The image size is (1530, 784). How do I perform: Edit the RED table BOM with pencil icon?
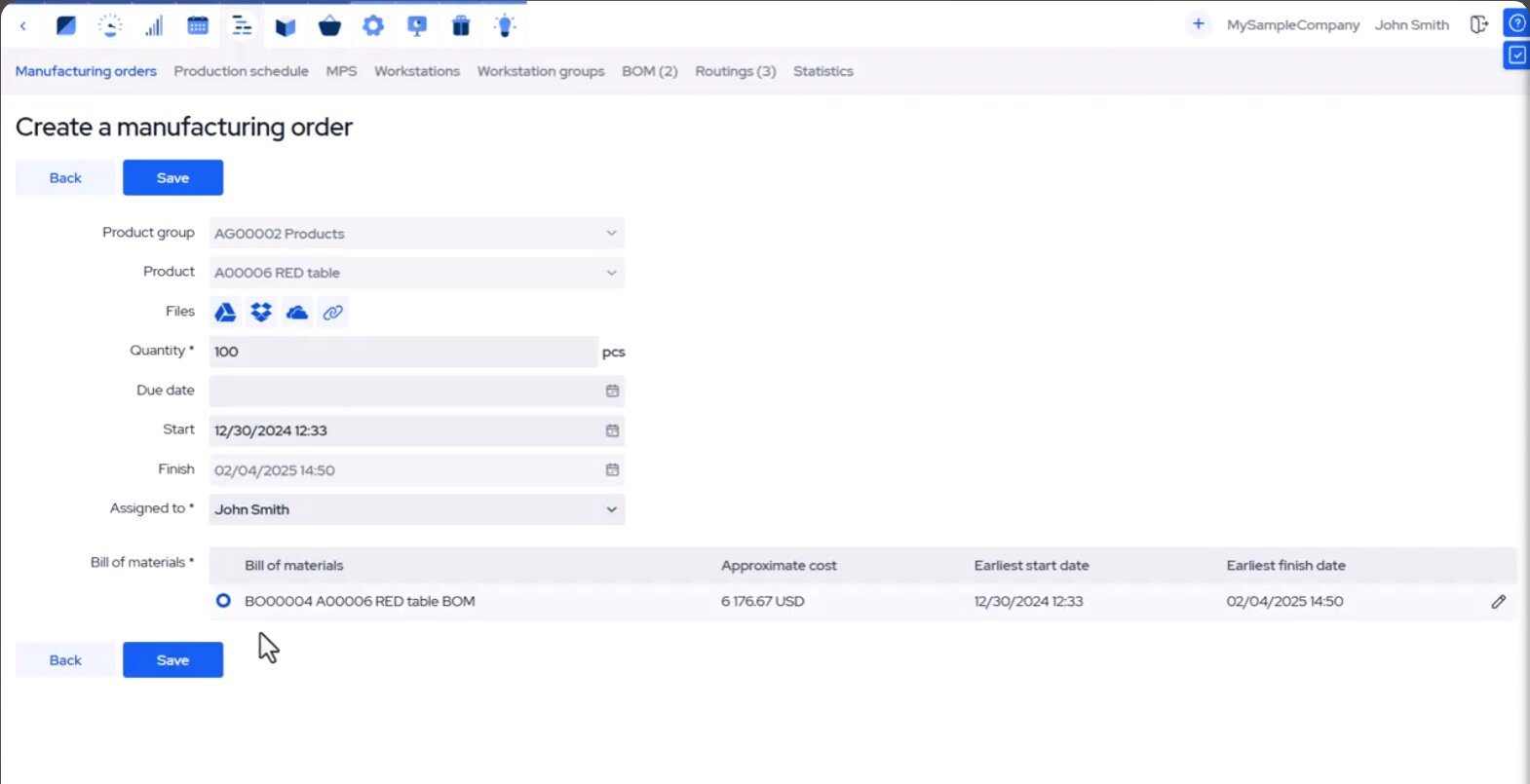(x=1498, y=602)
